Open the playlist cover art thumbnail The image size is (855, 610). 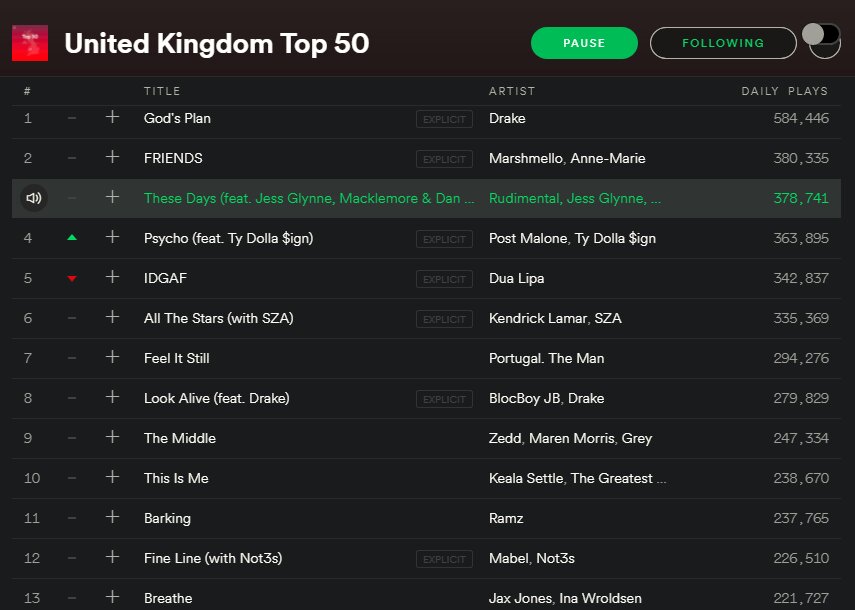pyautogui.click(x=30, y=42)
